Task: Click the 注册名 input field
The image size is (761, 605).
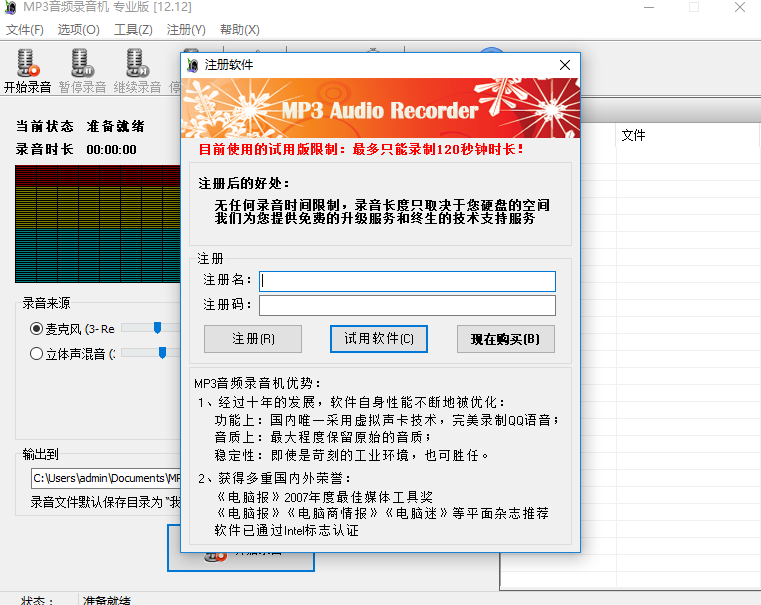Action: click(x=407, y=281)
